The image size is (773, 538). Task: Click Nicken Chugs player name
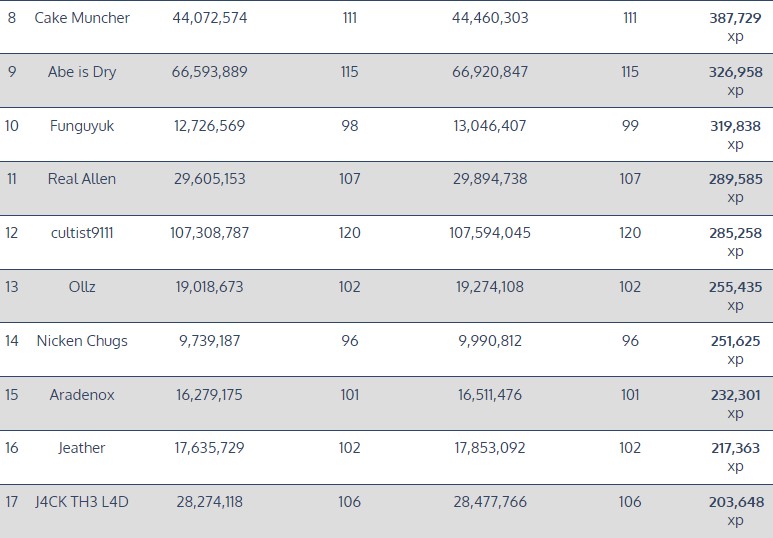(x=82, y=341)
